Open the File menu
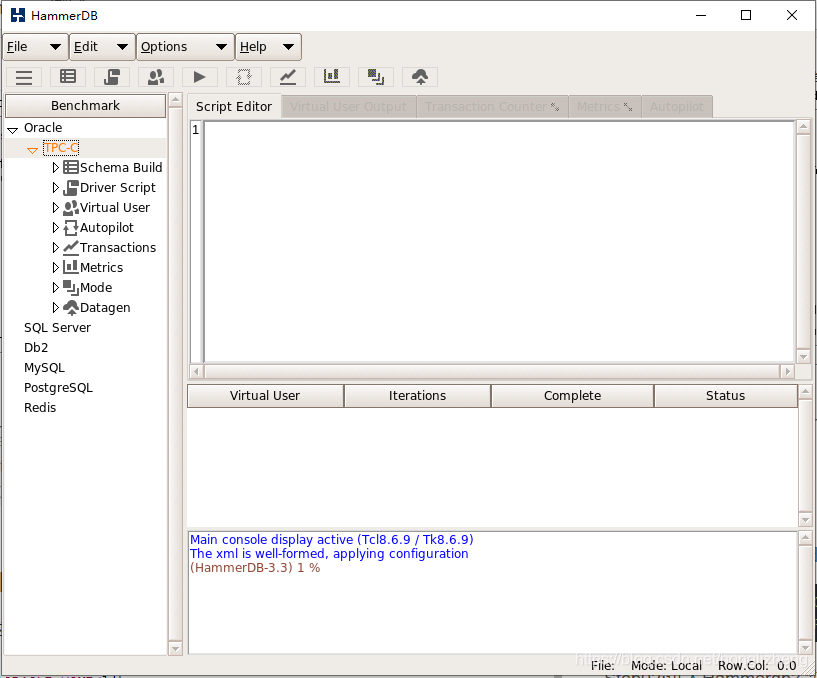The image size is (817, 678). click(35, 47)
